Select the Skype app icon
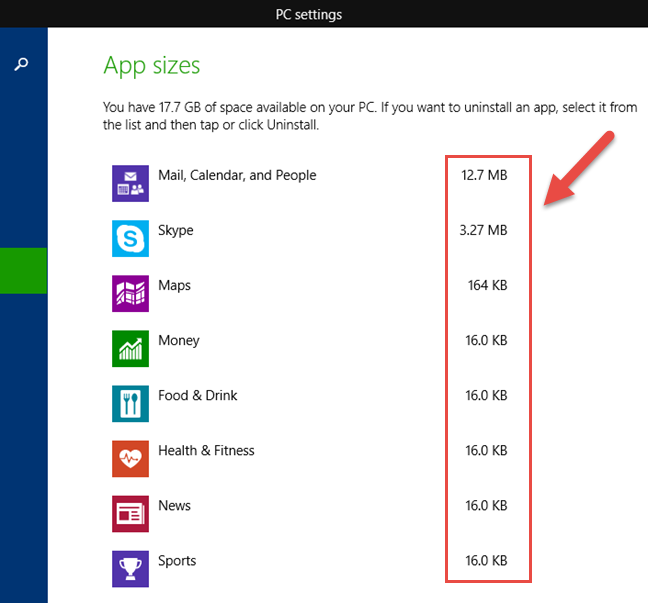 [x=130, y=238]
